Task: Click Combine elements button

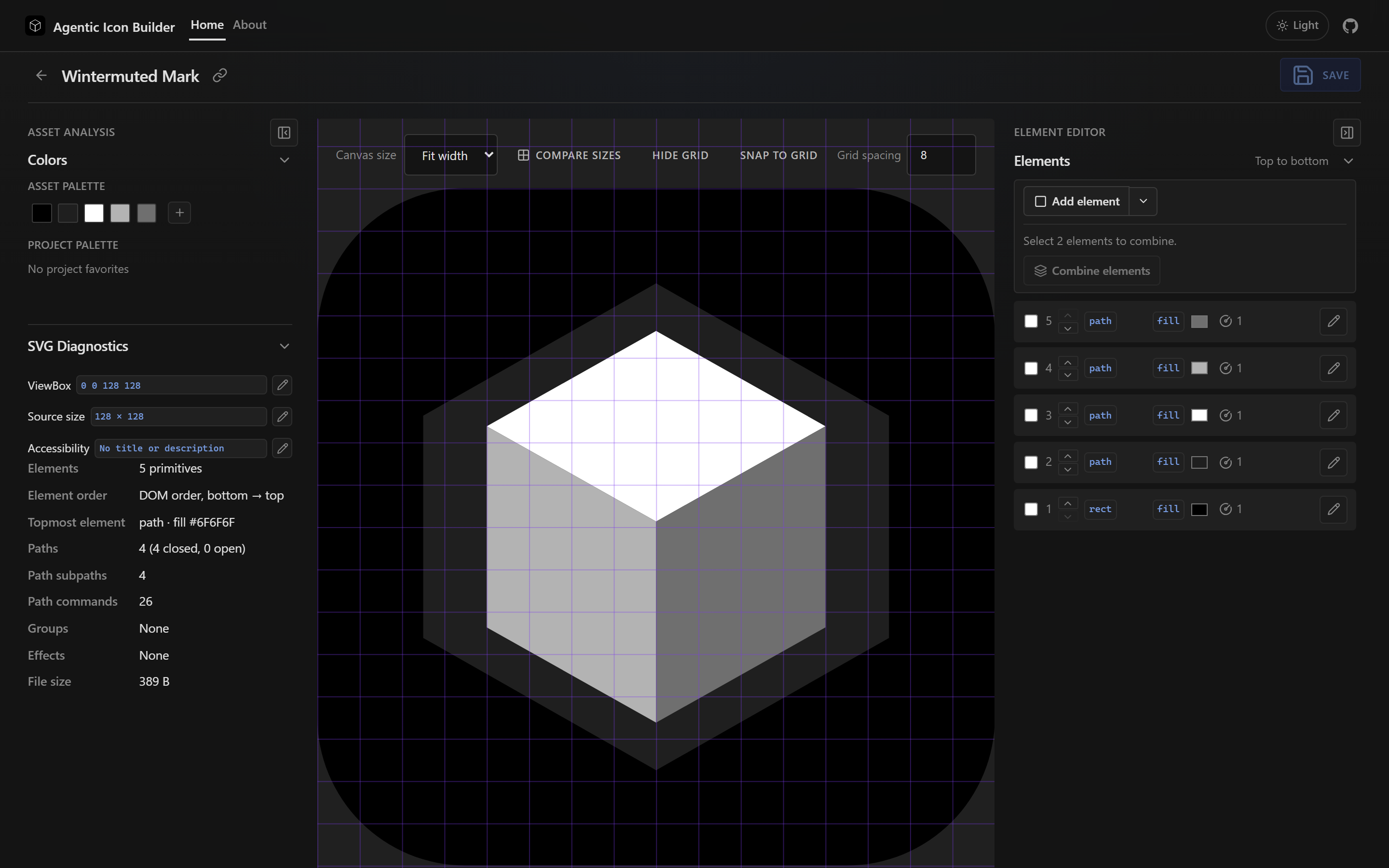Action: click(1091, 271)
